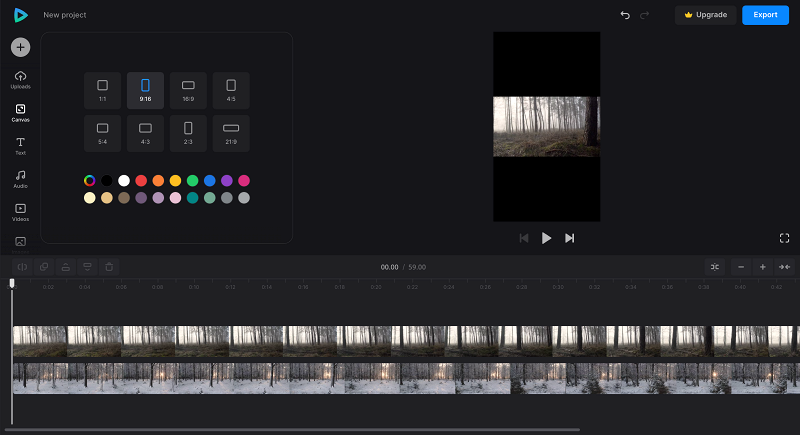Move selected clip one layer up
This screenshot has height=435, width=800.
(x=66, y=267)
